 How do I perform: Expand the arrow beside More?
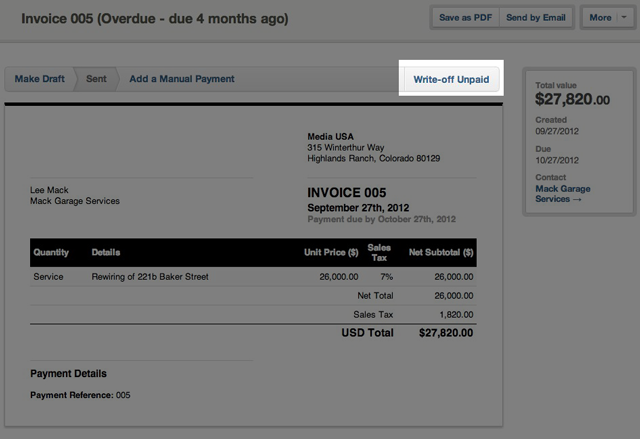click(x=623, y=18)
